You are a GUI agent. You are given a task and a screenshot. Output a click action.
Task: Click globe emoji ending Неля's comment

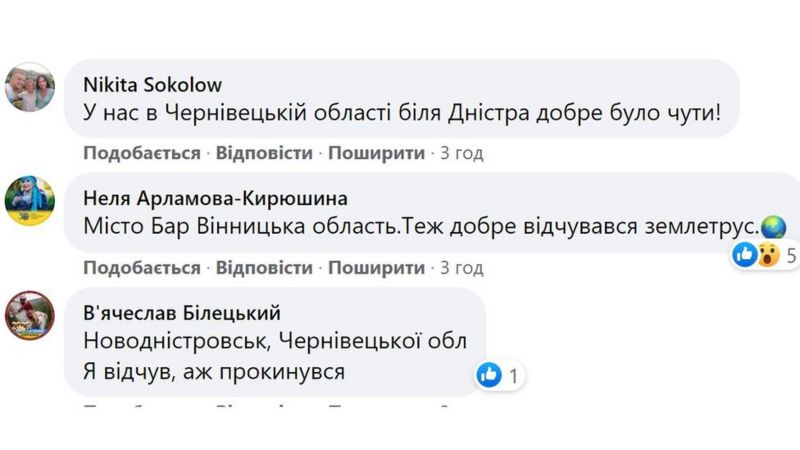point(773,227)
